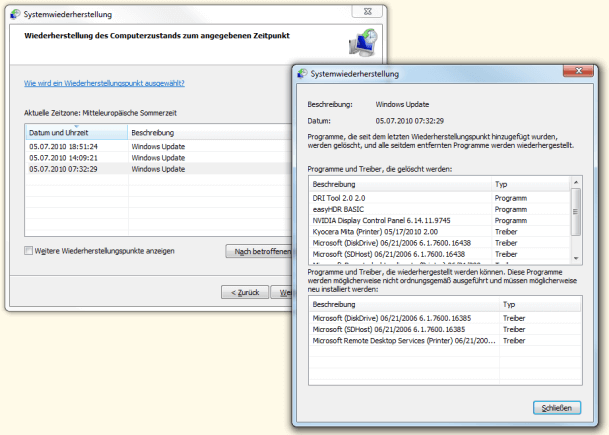Select 'DRI Tool 2.0 2.0' row
This screenshot has height=435, width=609.
coord(440,198)
